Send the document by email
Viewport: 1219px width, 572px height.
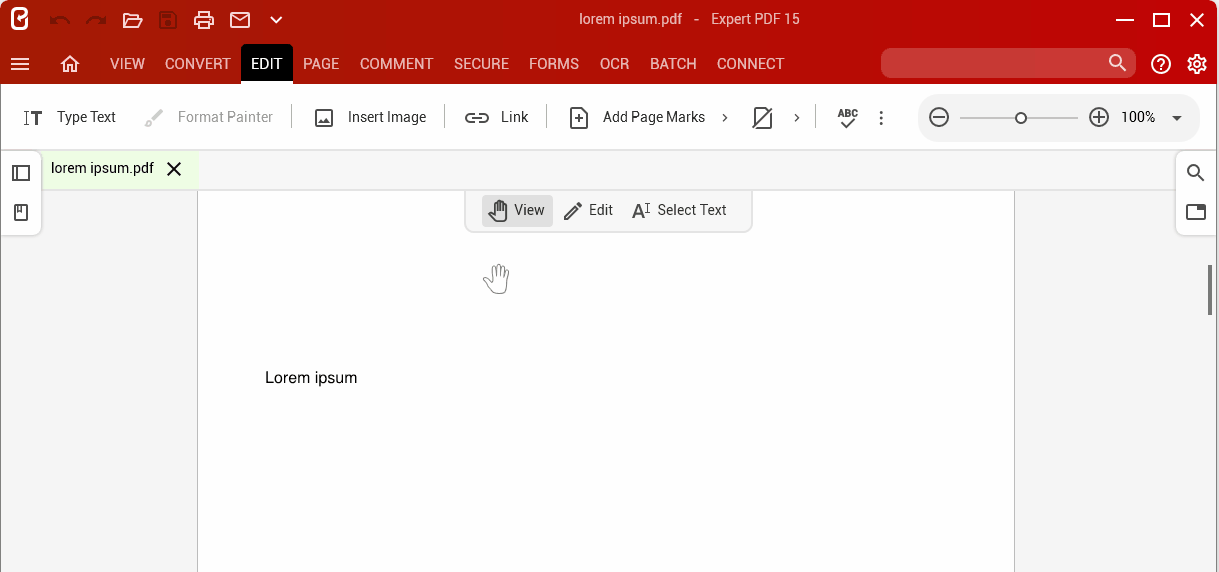pos(240,20)
